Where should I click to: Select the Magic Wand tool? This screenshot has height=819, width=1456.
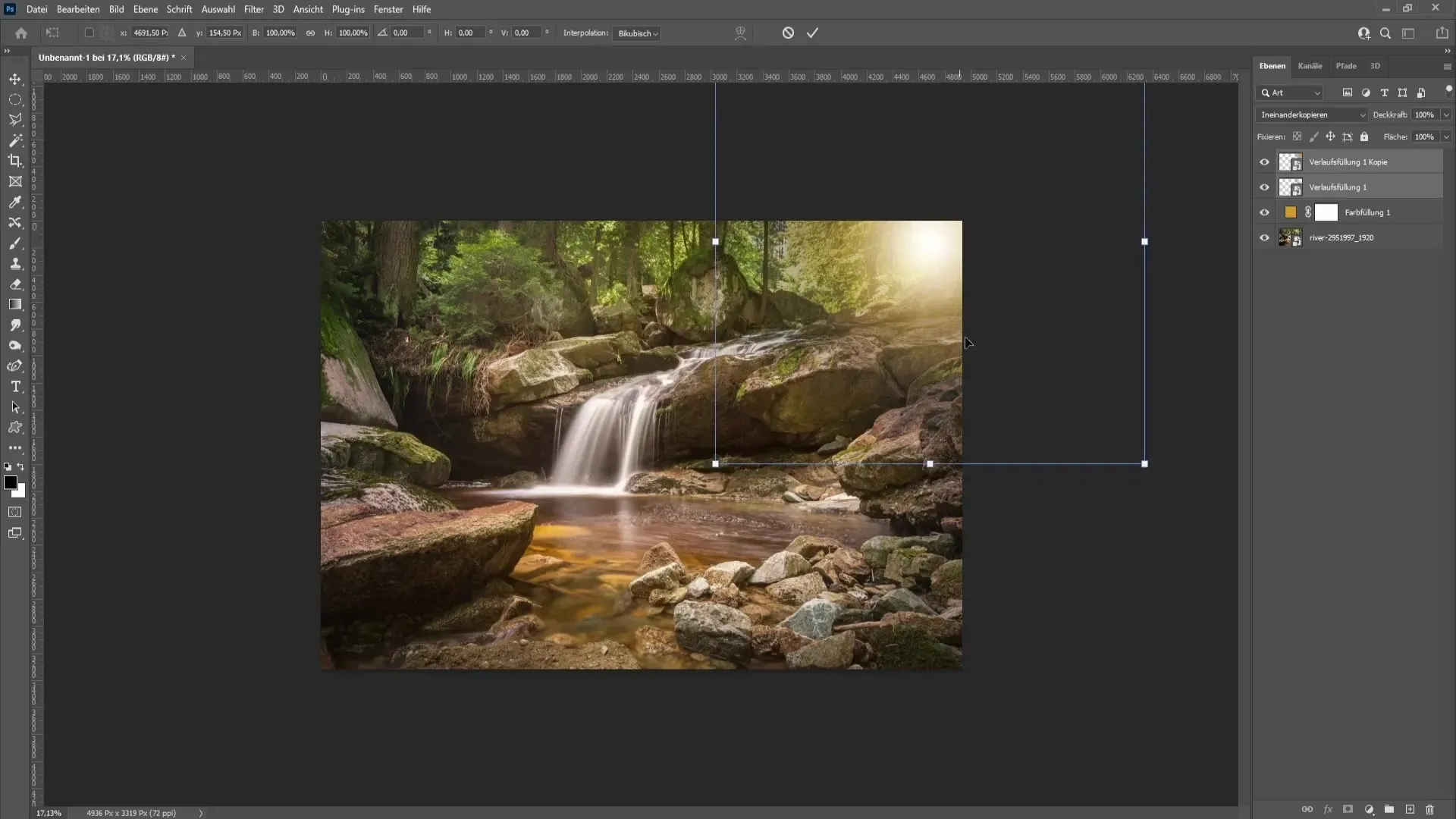(x=15, y=140)
